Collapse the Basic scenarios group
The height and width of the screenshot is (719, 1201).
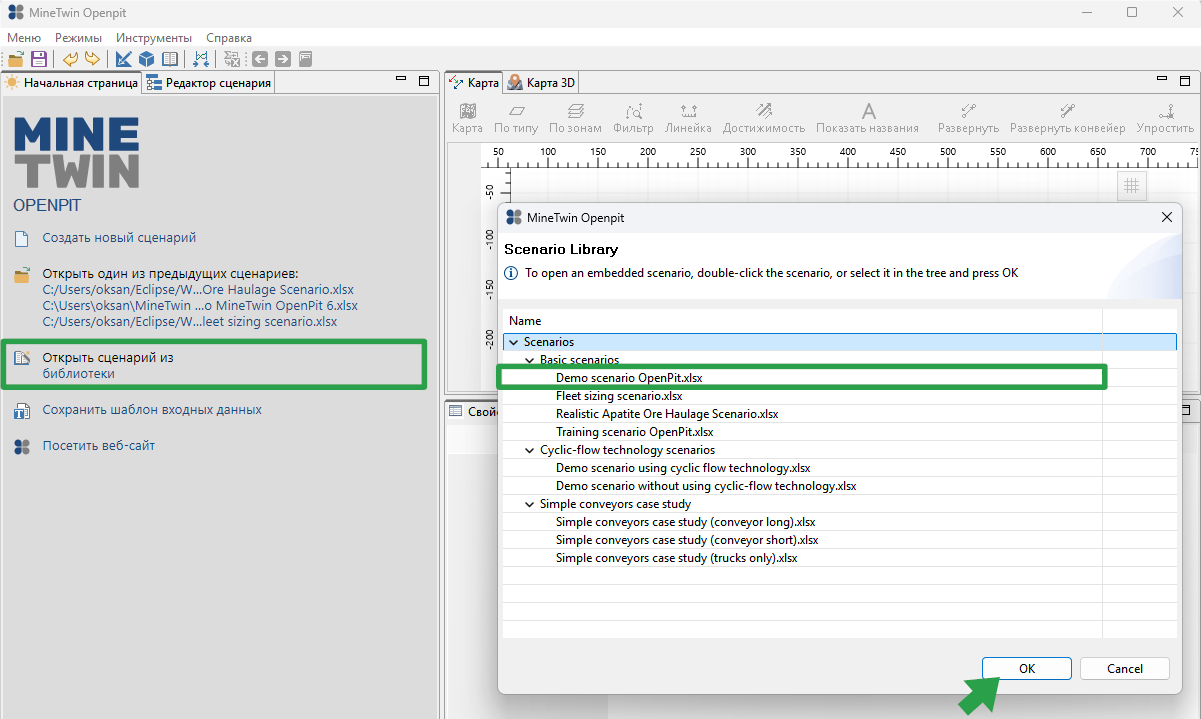(530, 360)
